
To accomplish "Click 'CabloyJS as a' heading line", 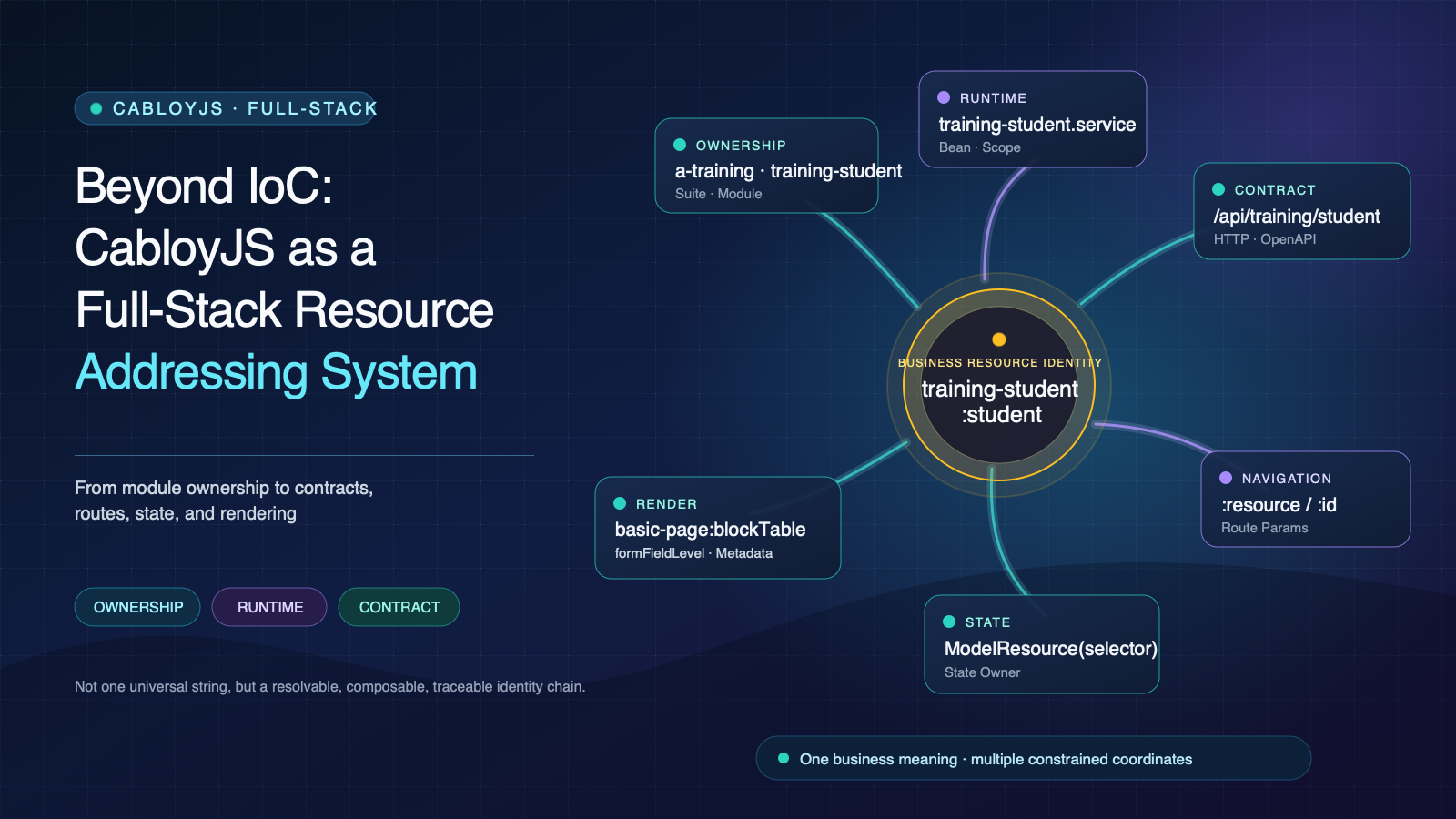I will click(225, 248).
